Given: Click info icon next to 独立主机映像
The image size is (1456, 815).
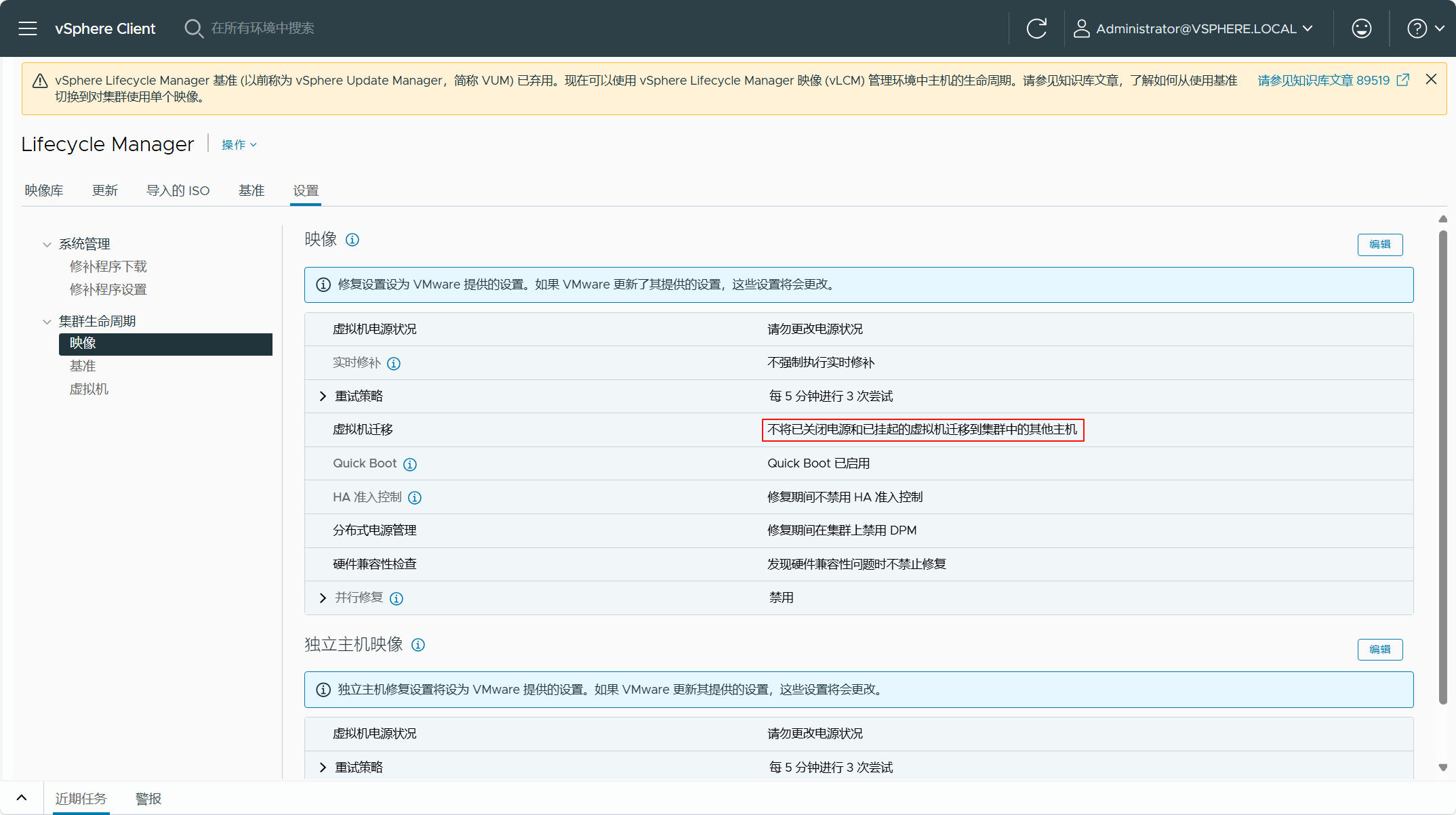Looking at the screenshot, I should tap(418, 645).
